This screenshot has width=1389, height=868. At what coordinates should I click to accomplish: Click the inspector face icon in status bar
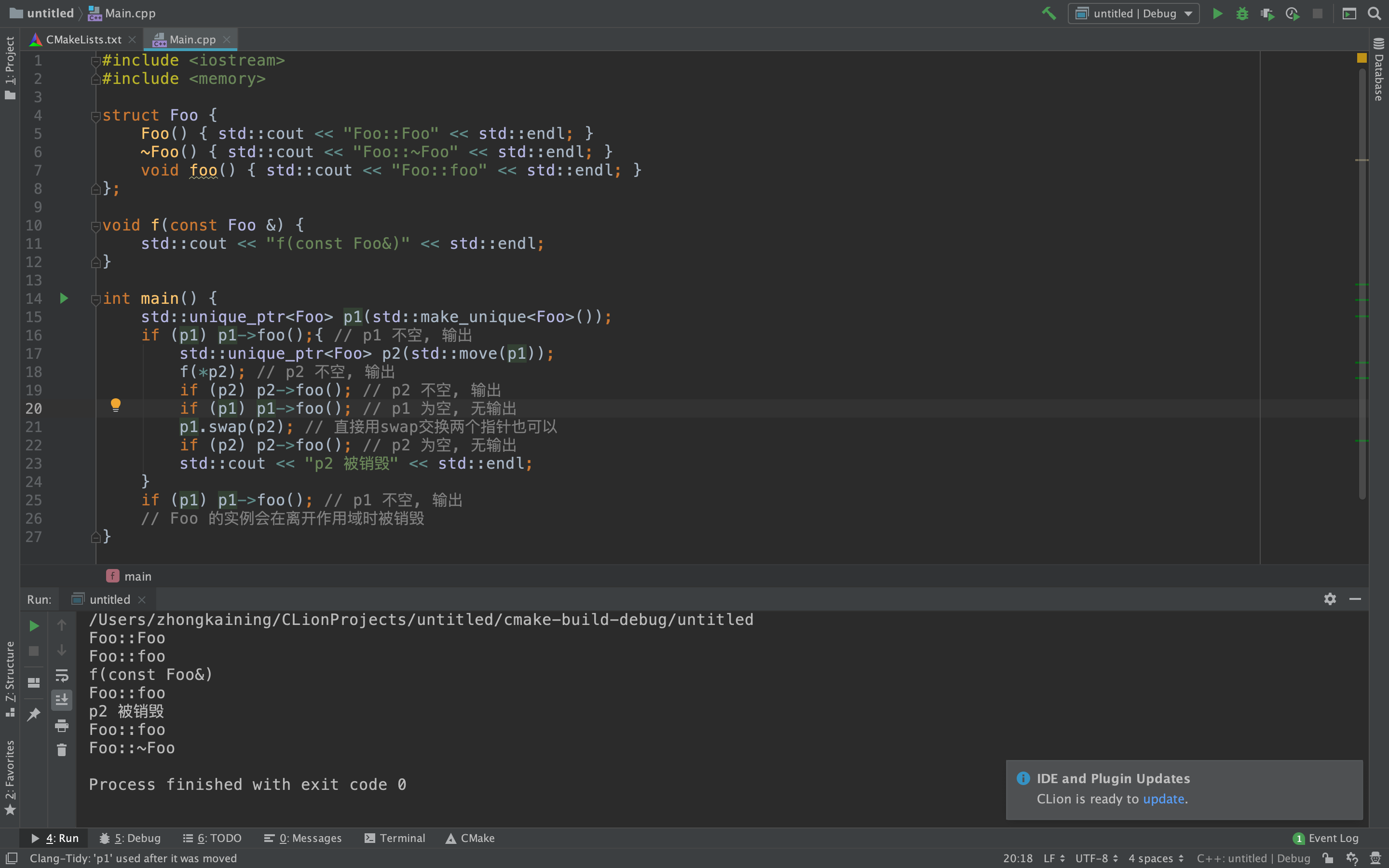1375,858
